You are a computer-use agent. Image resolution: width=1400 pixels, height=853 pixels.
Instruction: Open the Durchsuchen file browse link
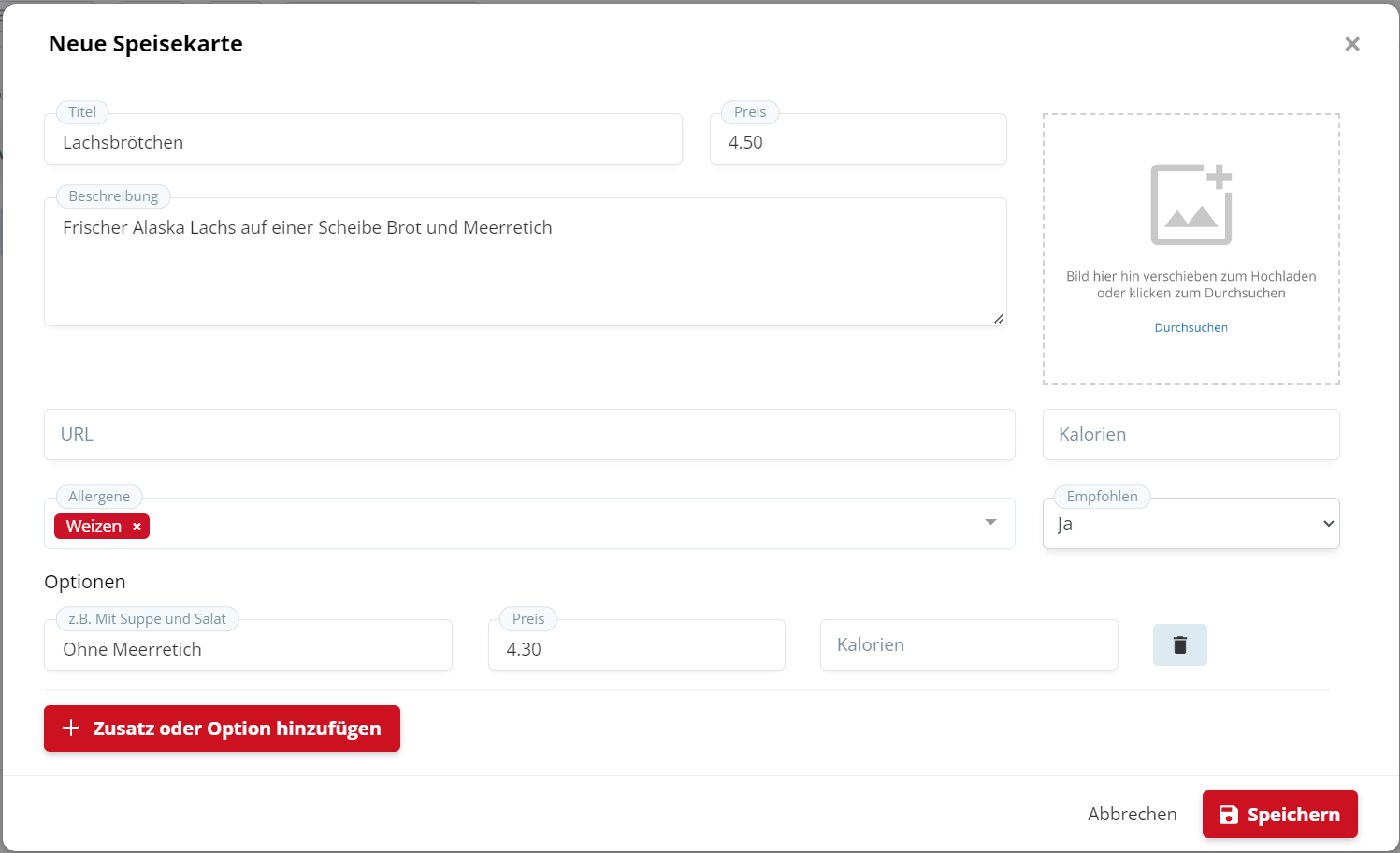click(x=1191, y=328)
